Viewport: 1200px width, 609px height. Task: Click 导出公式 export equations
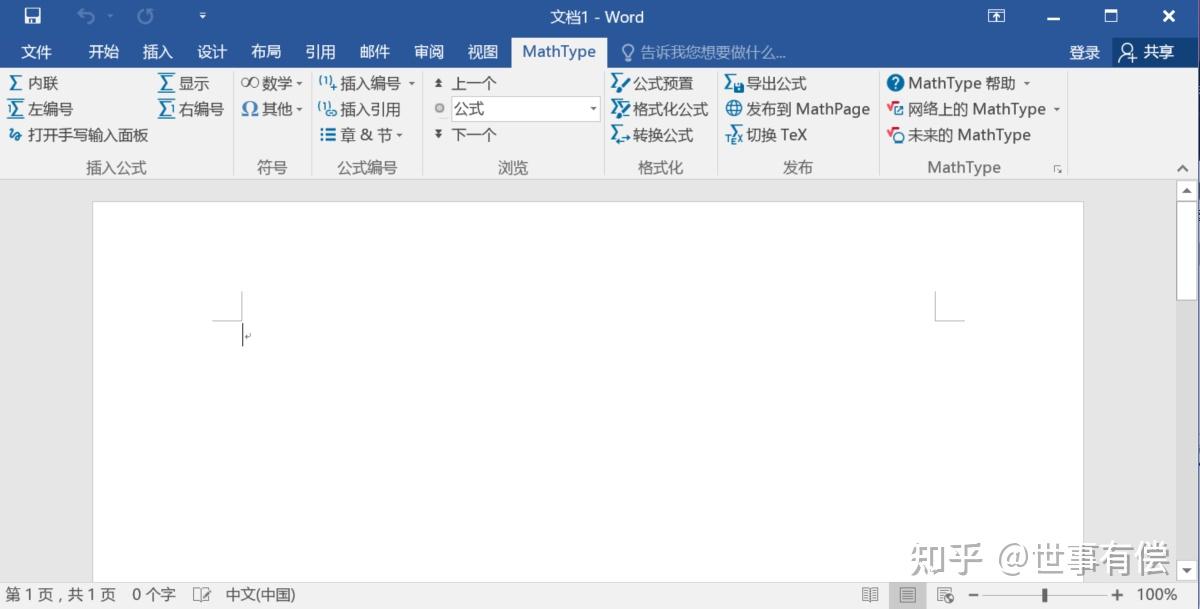(x=765, y=83)
